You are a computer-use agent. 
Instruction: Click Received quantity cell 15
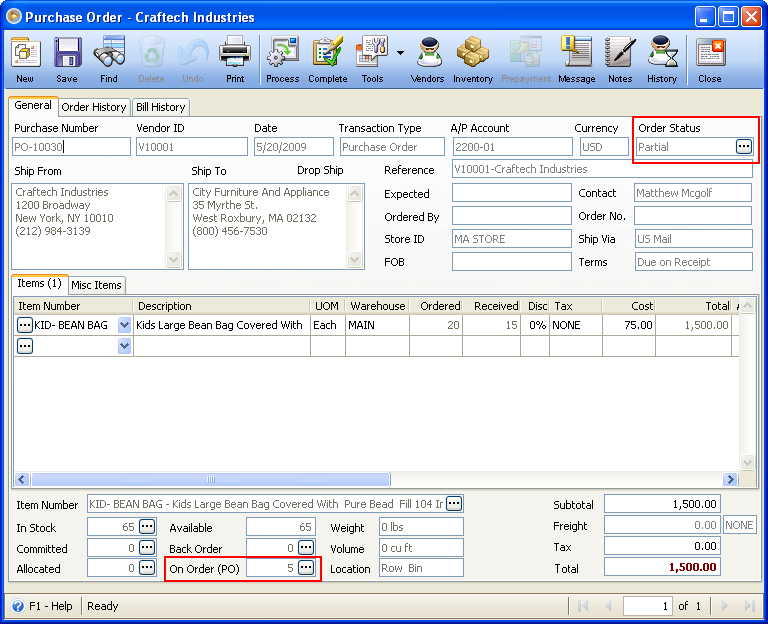tap(491, 325)
